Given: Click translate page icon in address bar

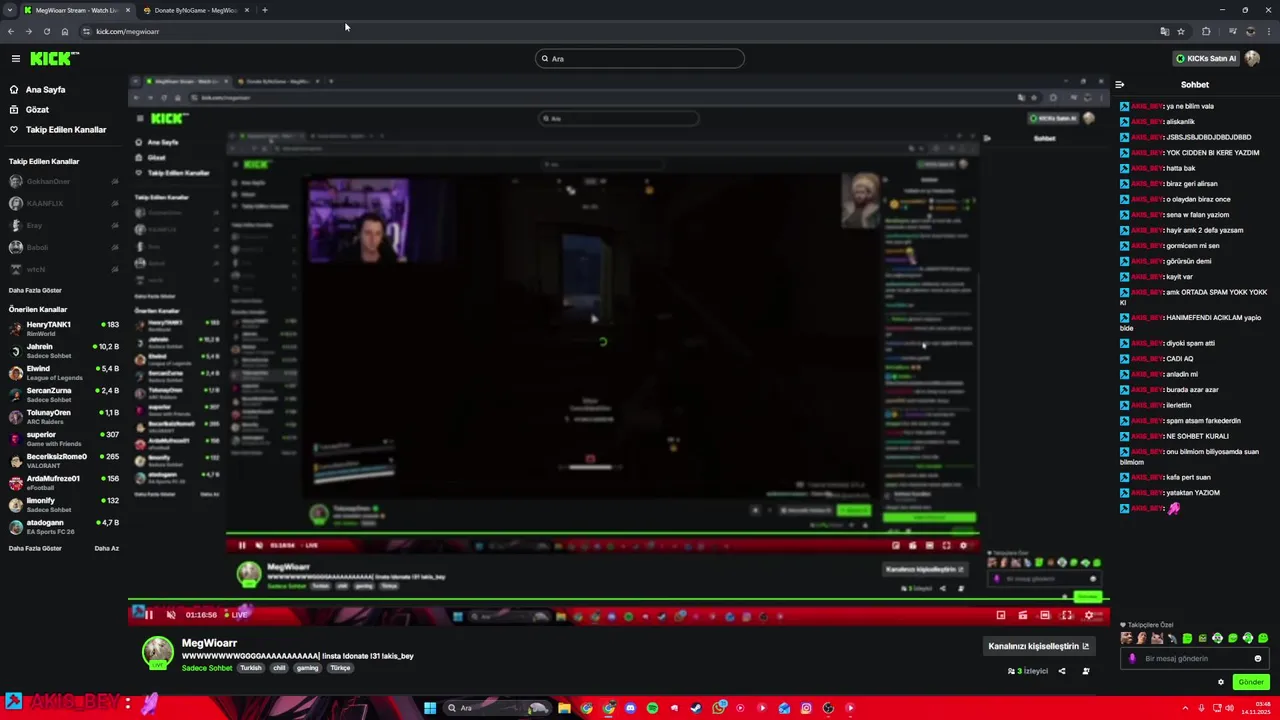Looking at the screenshot, I should coord(1164,32).
